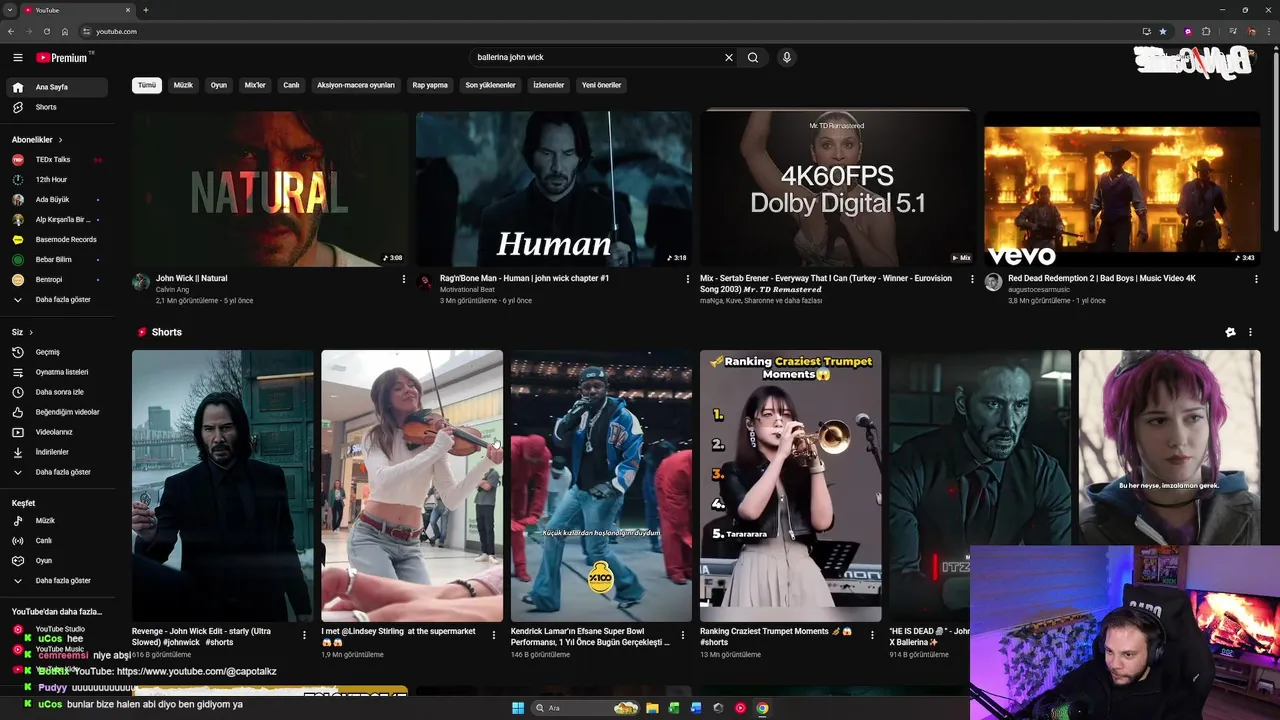Expand Siz section's Daha fazla göster
This screenshot has height=720, width=1280.
tap(57, 472)
